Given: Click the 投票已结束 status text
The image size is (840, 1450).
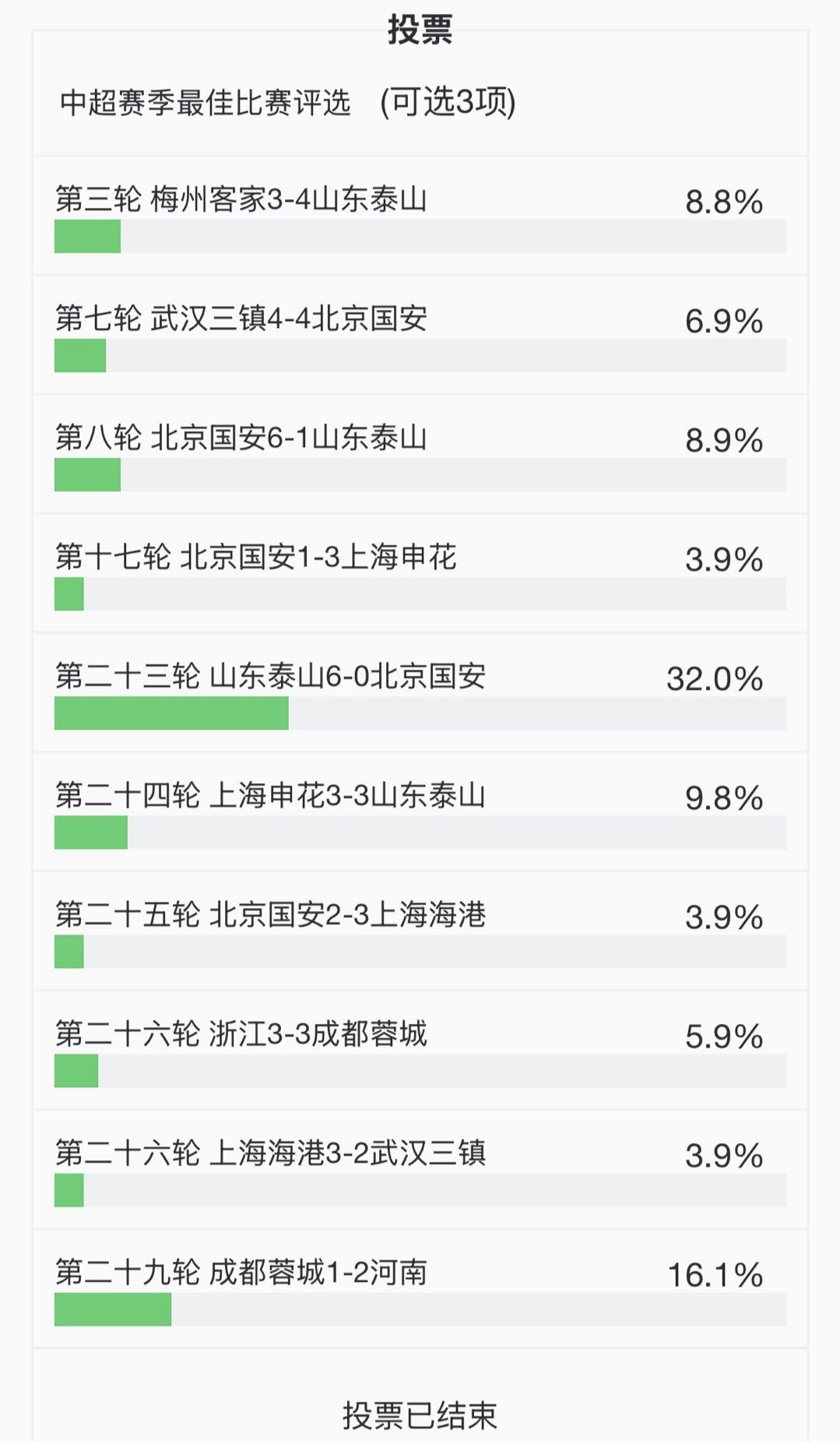Looking at the screenshot, I should [420, 1416].
